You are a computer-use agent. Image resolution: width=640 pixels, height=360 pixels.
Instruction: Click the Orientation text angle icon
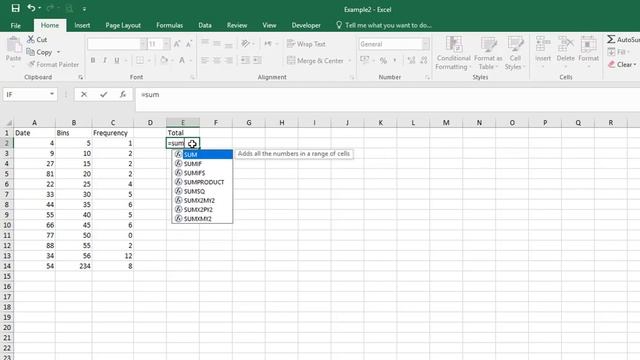click(245, 43)
